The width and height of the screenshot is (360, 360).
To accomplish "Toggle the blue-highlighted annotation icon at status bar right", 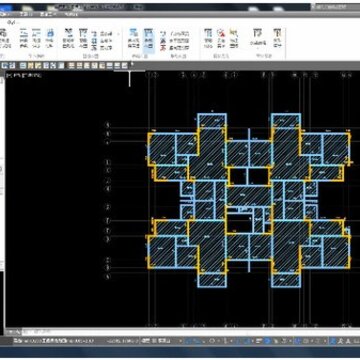I will (333, 341).
